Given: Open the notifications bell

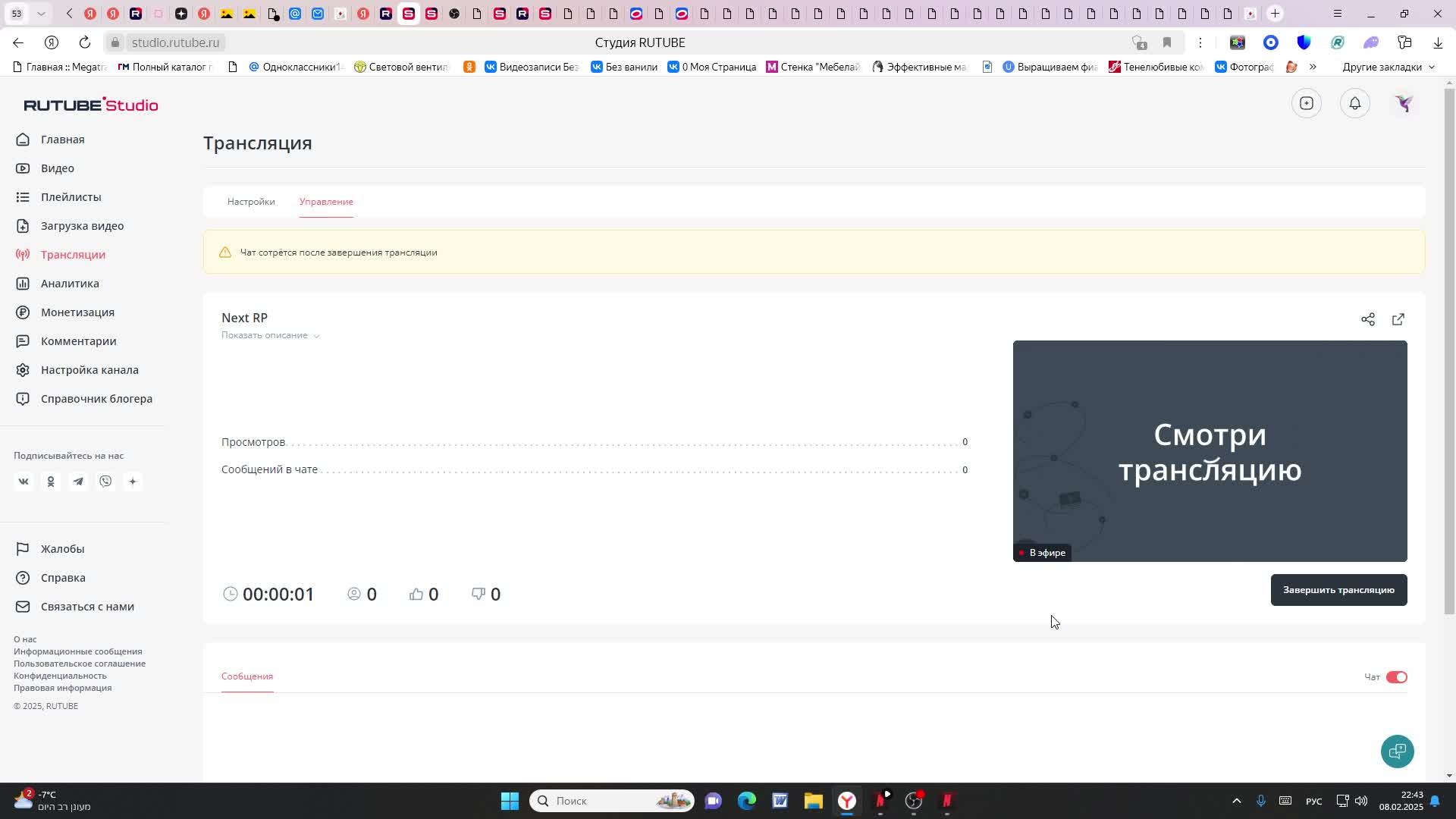Looking at the screenshot, I should click(x=1354, y=103).
